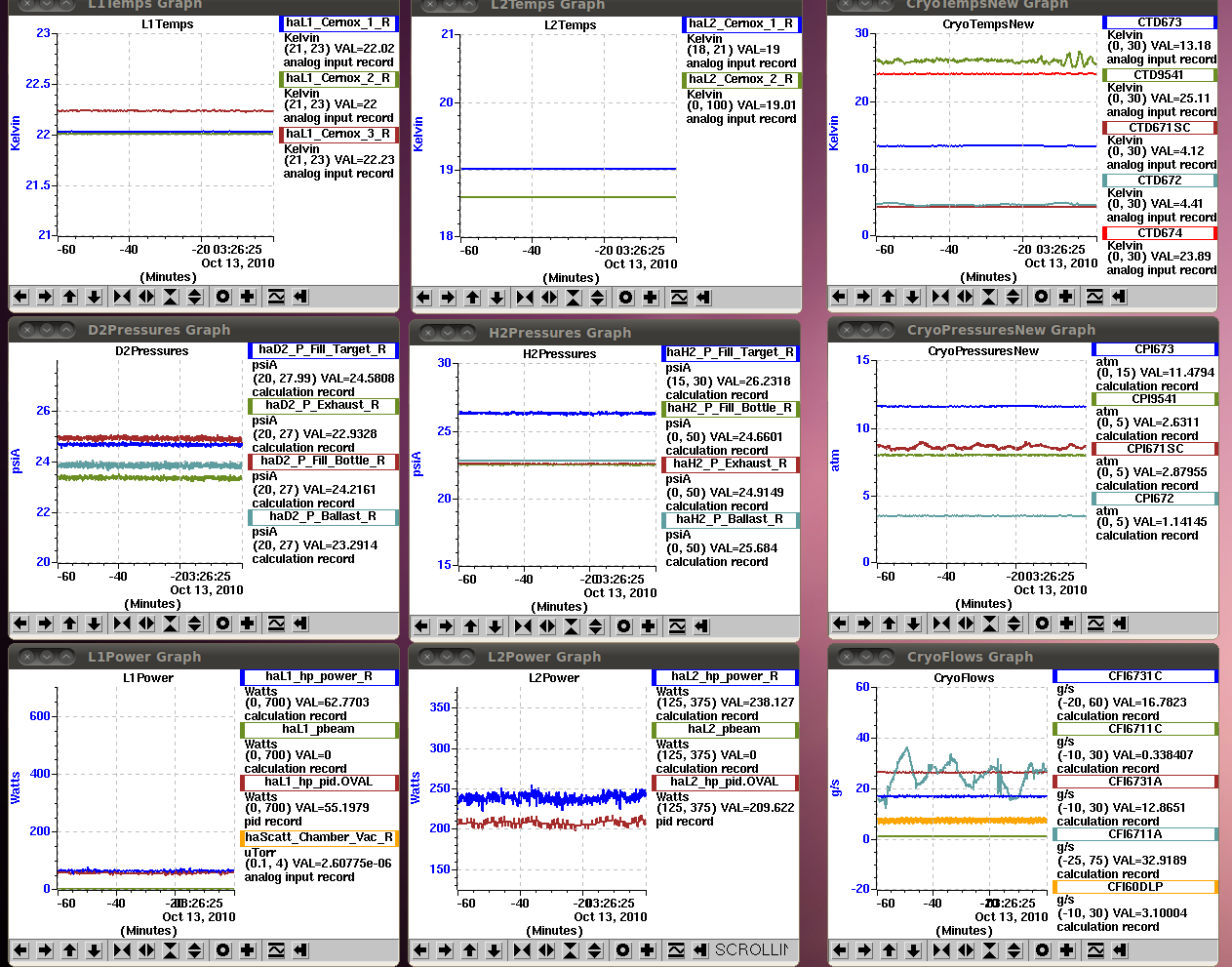Click auto-scroll arrow icon in H2Pressures toolbar

pyautogui.click(x=701, y=626)
